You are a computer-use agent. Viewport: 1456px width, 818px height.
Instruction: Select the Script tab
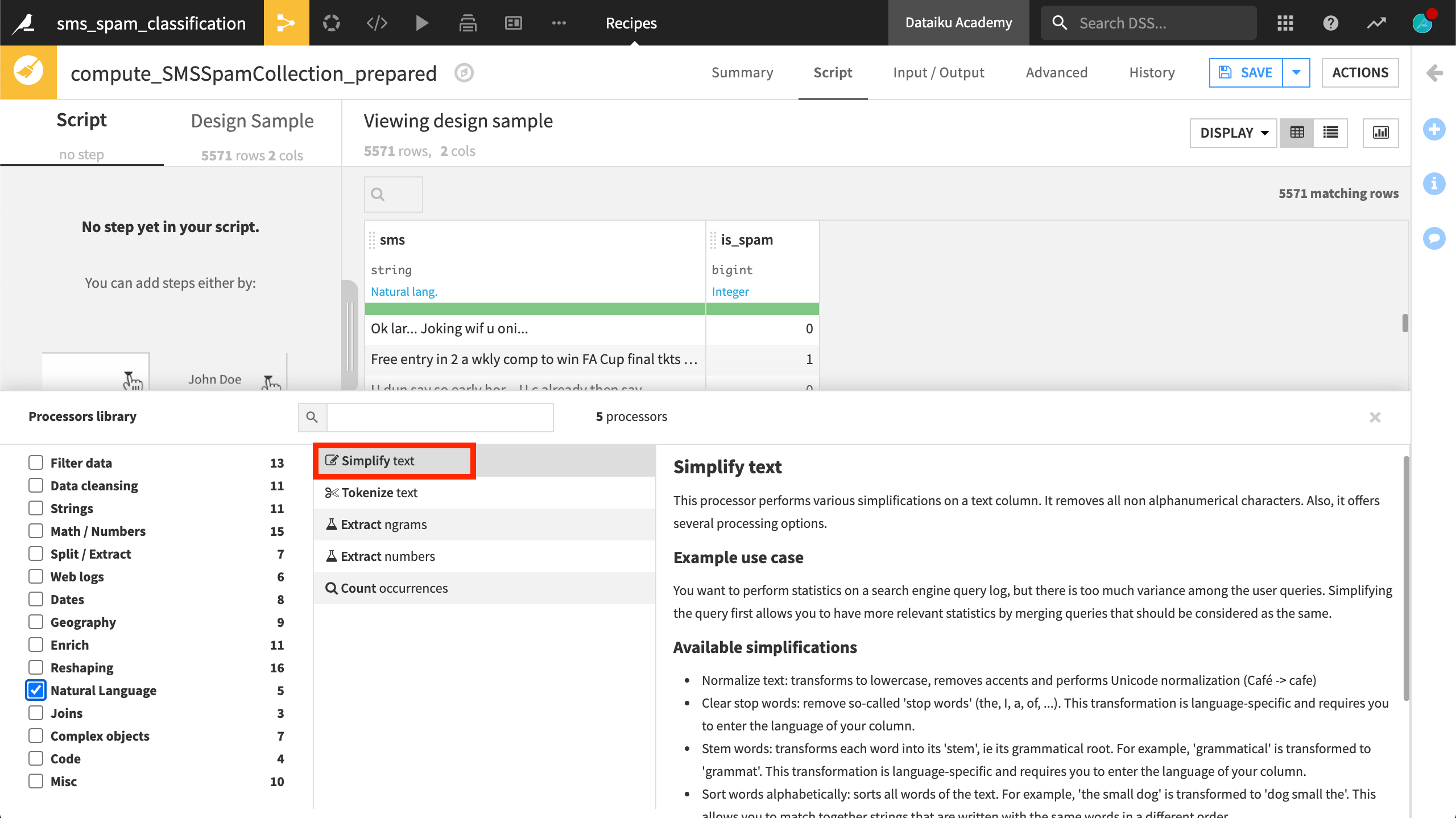tap(832, 72)
